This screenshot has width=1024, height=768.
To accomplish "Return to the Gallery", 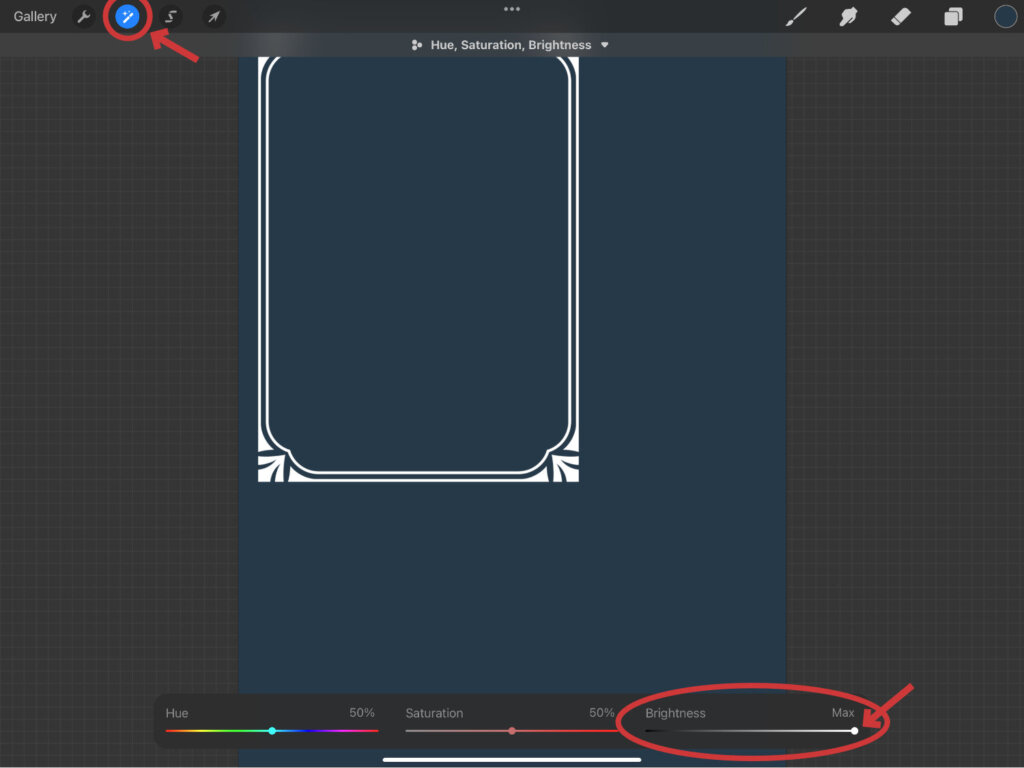I will 35,17.
